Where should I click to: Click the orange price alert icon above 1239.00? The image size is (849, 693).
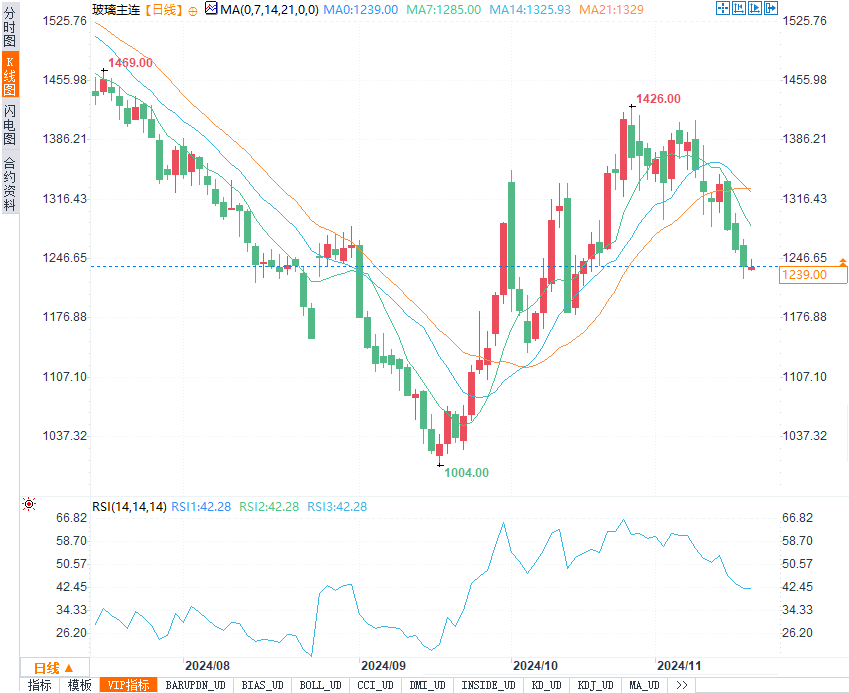[x=842, y=261]
